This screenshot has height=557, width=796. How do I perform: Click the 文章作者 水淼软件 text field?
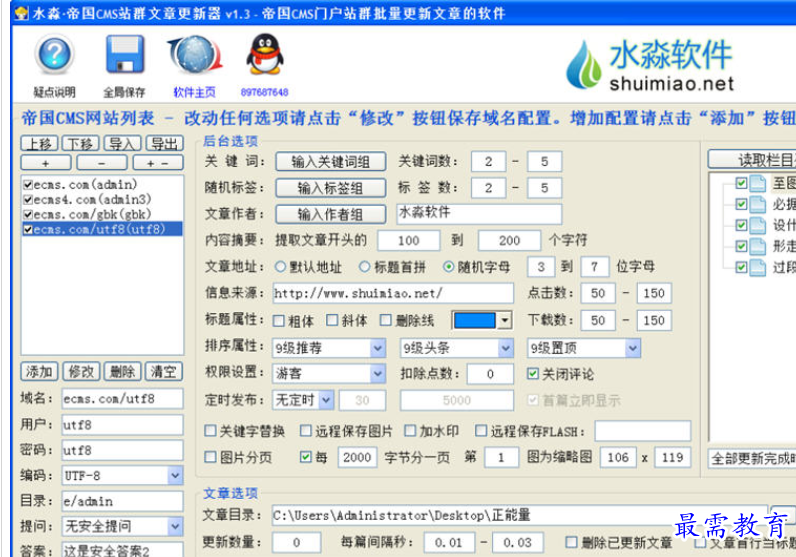tap(479, 214)
